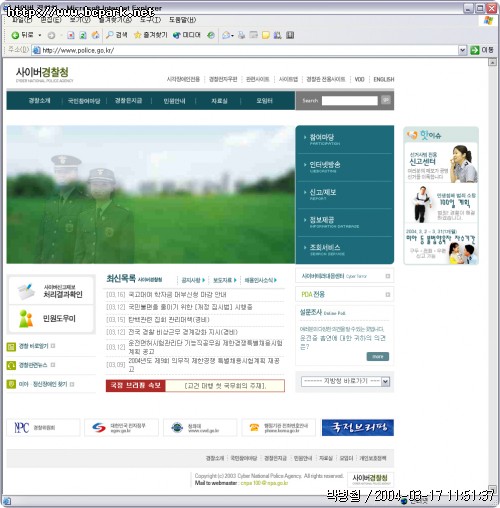Viewport: 500px width, 508px height.
Task: Open the 즐겨찾기 favorites pane
Action: tap(151, 35)
